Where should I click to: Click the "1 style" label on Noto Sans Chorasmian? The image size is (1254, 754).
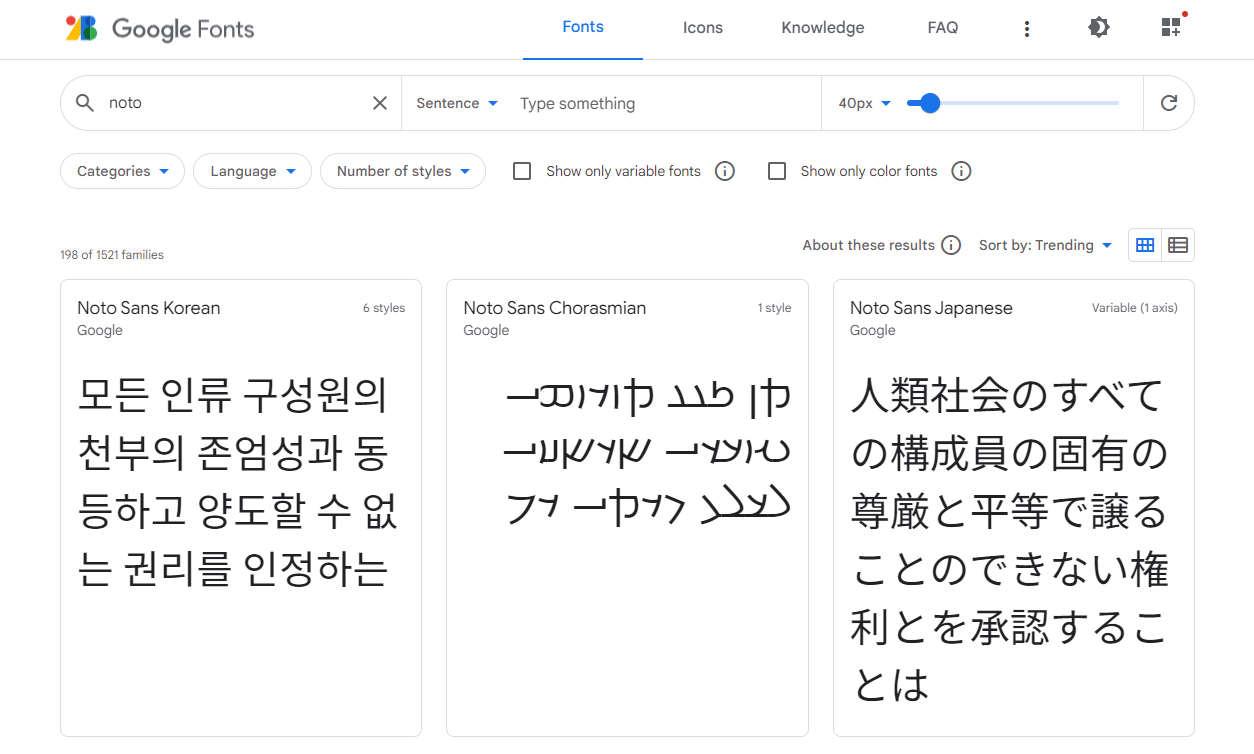(x=774, y=308)
